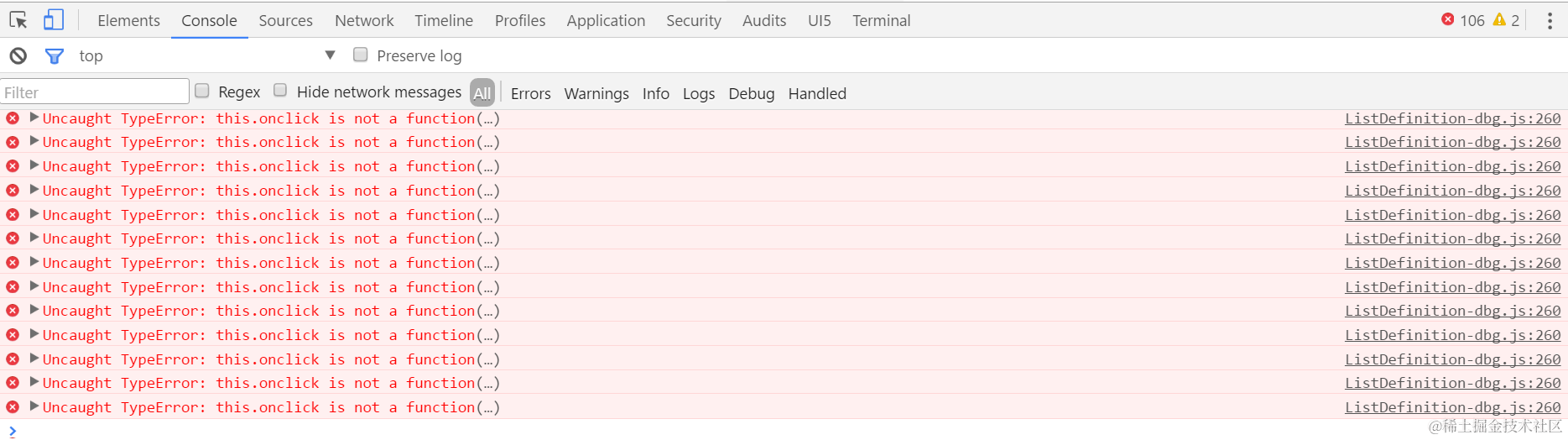Expand the third Uncaught TypeError entry
The height and width of the screenshot is (440, 1568).
click(34, 165)
